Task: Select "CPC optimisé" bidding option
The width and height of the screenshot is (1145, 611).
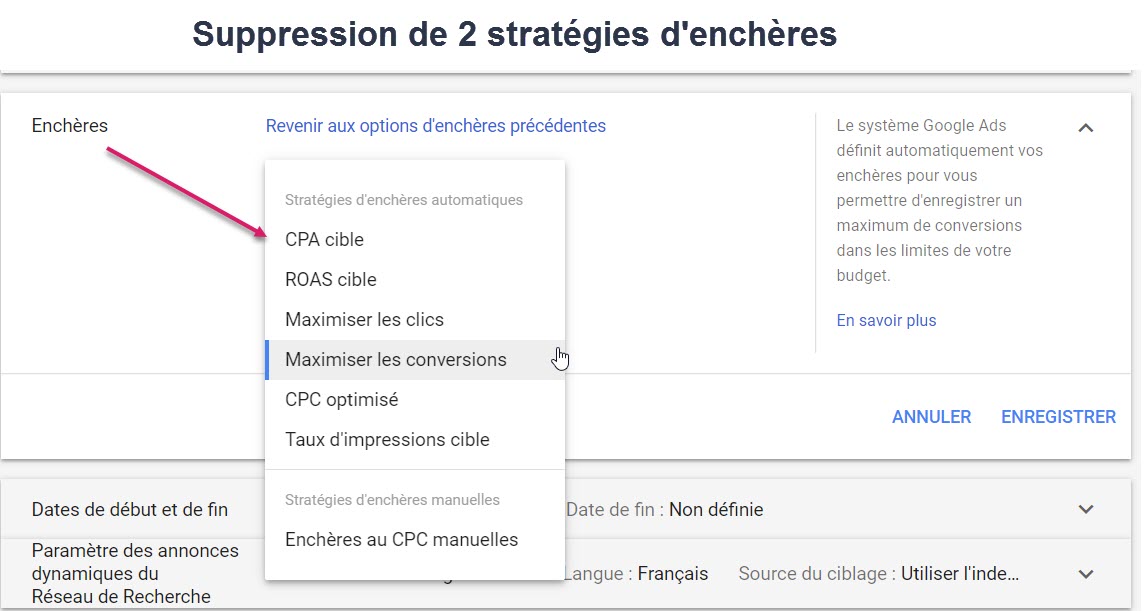Action: [340, 399]
